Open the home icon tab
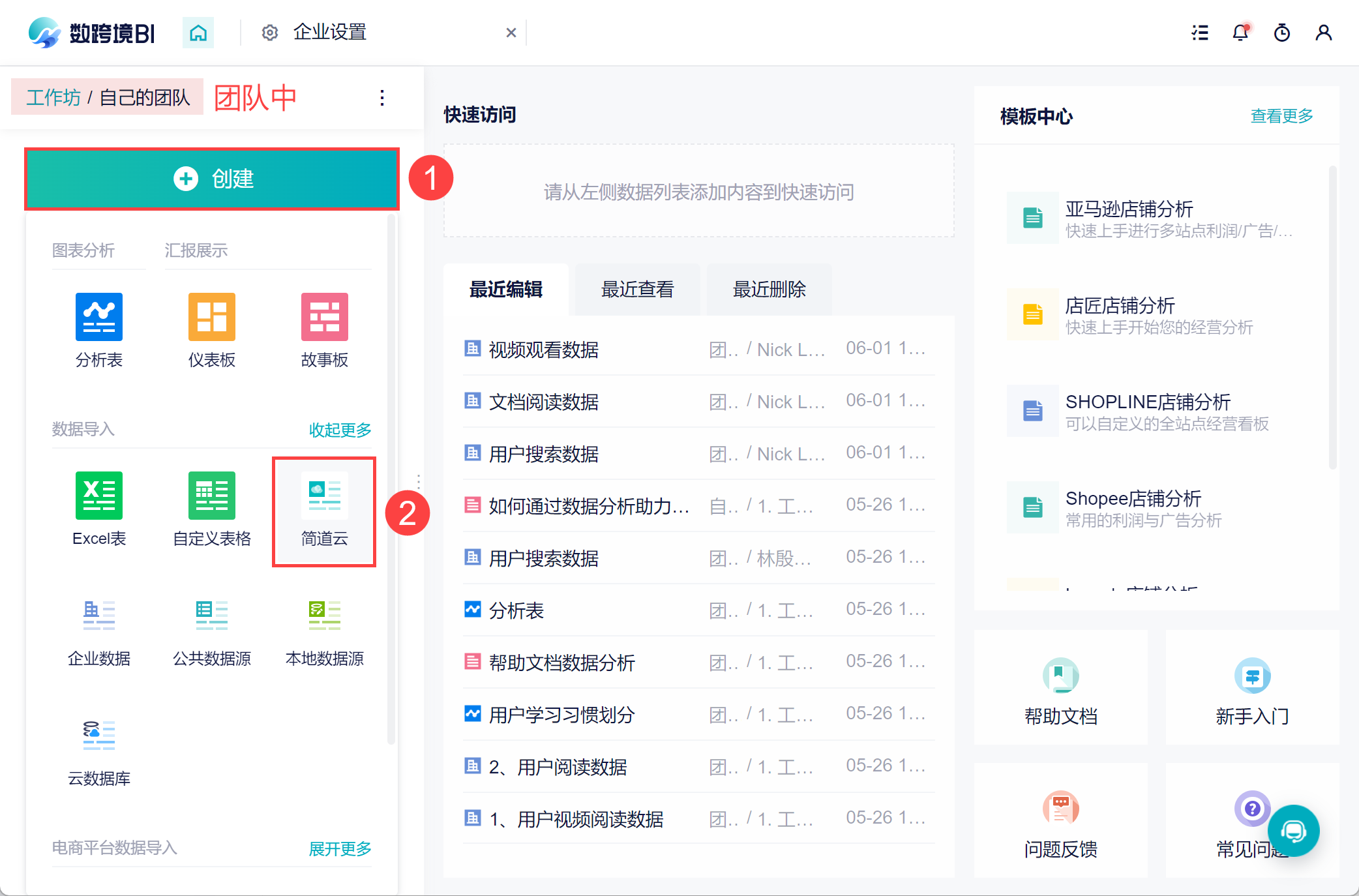Image resolution: width=1359 pixels, height=896 pixels. [x=198, y=33]
